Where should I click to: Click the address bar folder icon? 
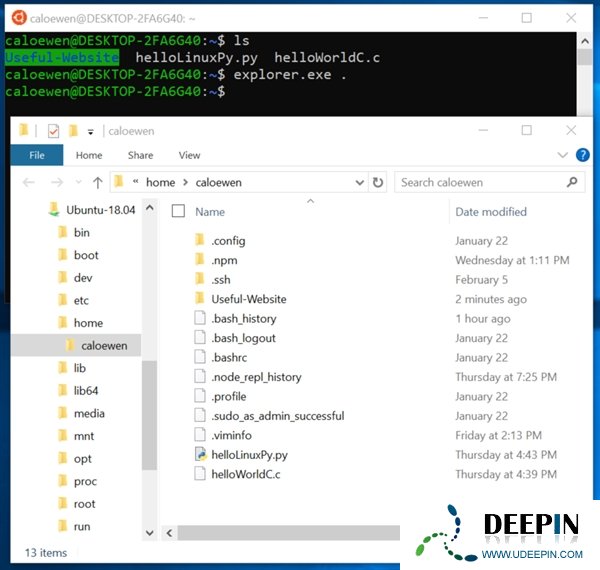[119, 181]
